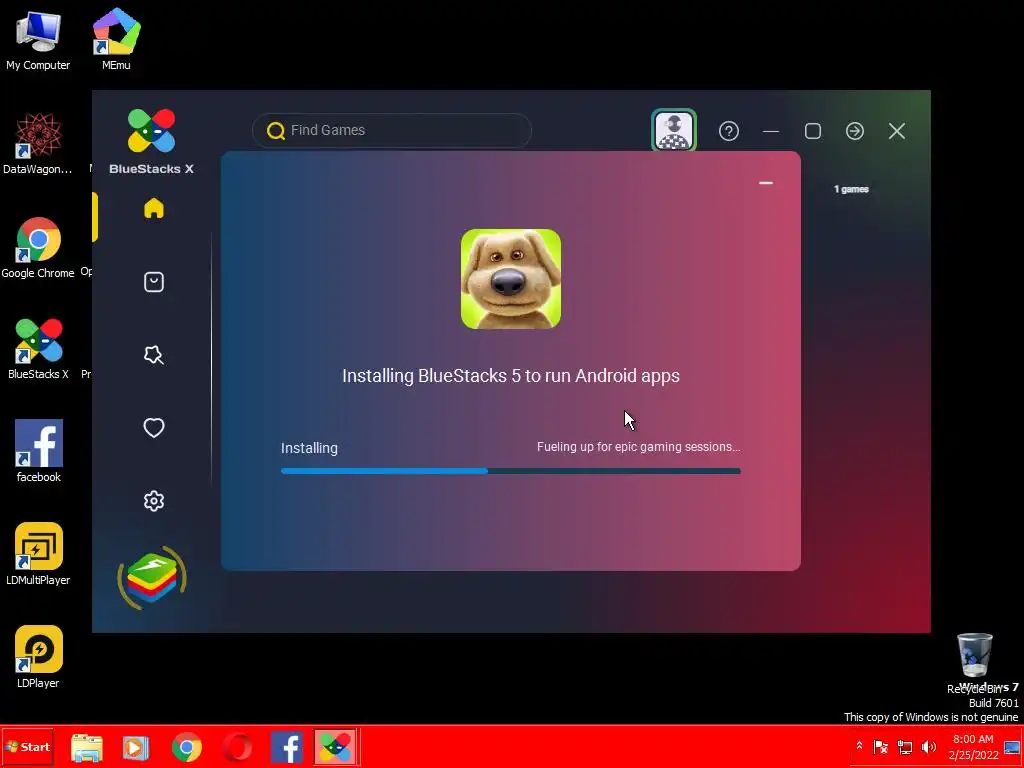Click the "1 games" label
Screen dimensions: 1024x768
pos(851,189)
